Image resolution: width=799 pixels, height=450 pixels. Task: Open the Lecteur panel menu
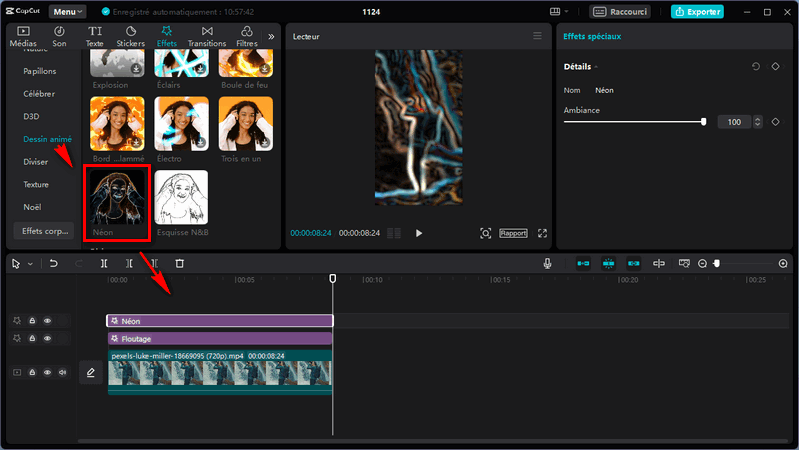(537, 36)
